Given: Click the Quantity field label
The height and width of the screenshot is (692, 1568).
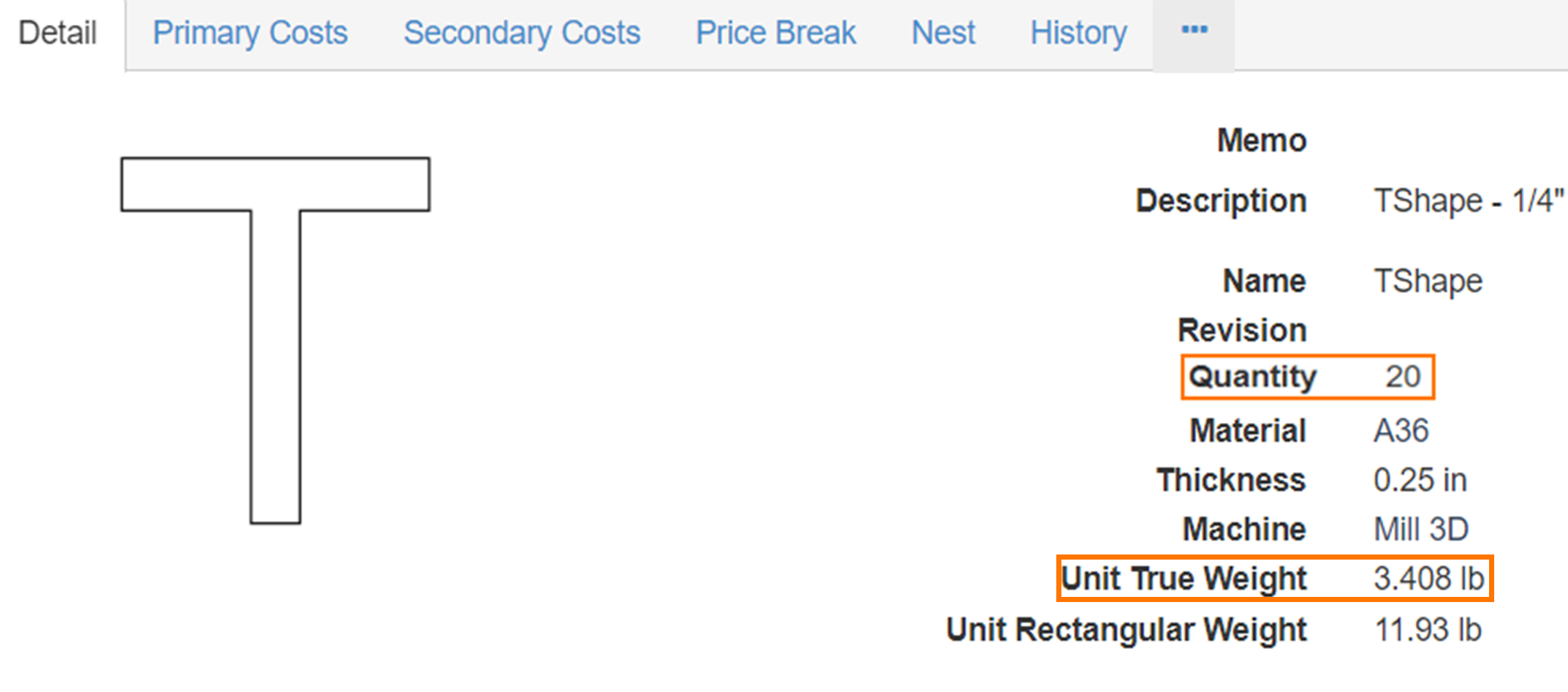Looking at the screenshot, I should pyautogui.click(x=1252, y=377).
